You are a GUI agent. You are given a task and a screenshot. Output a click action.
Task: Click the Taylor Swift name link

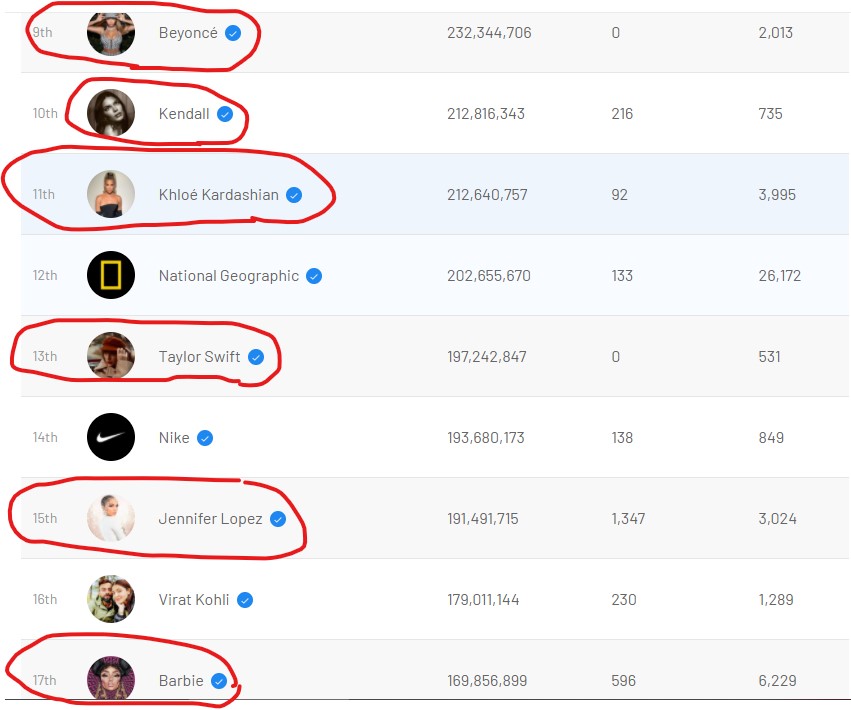(199, 357)
